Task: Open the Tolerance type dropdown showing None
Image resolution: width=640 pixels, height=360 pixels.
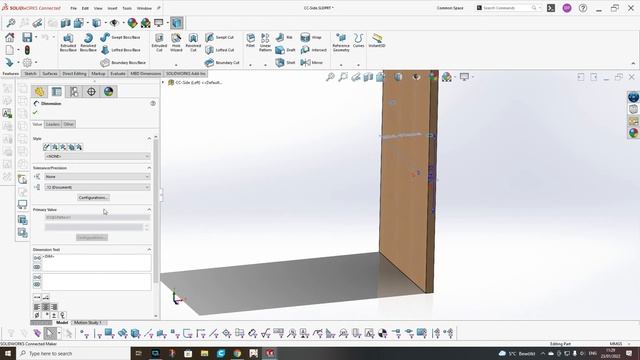Action: point(97,177)
